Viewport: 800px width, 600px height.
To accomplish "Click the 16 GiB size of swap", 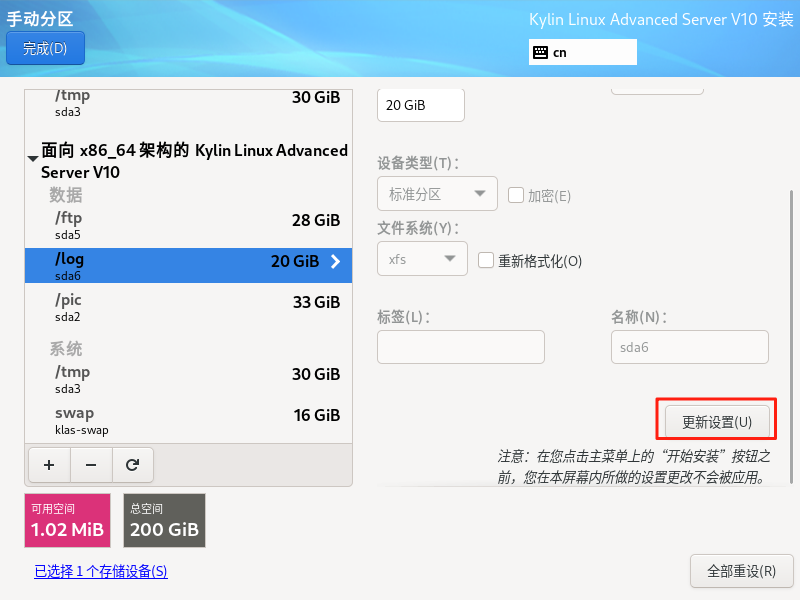I will point(316,415).
